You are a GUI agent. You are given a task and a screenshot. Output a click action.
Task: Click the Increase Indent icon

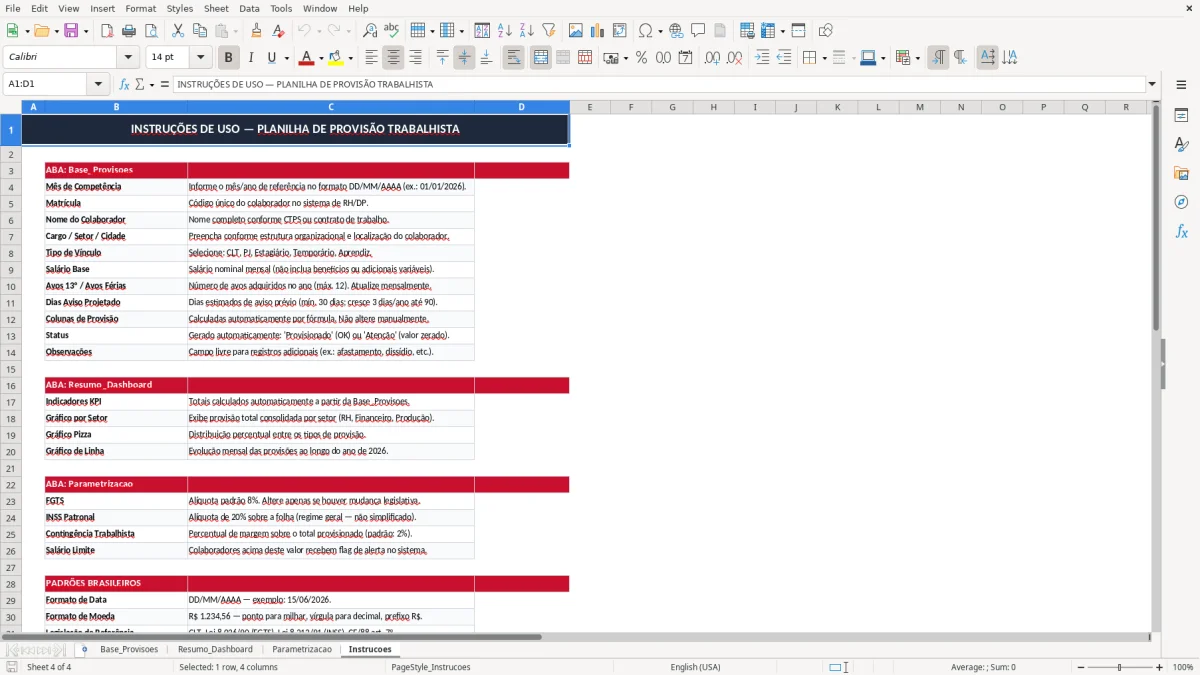point(762,58)
